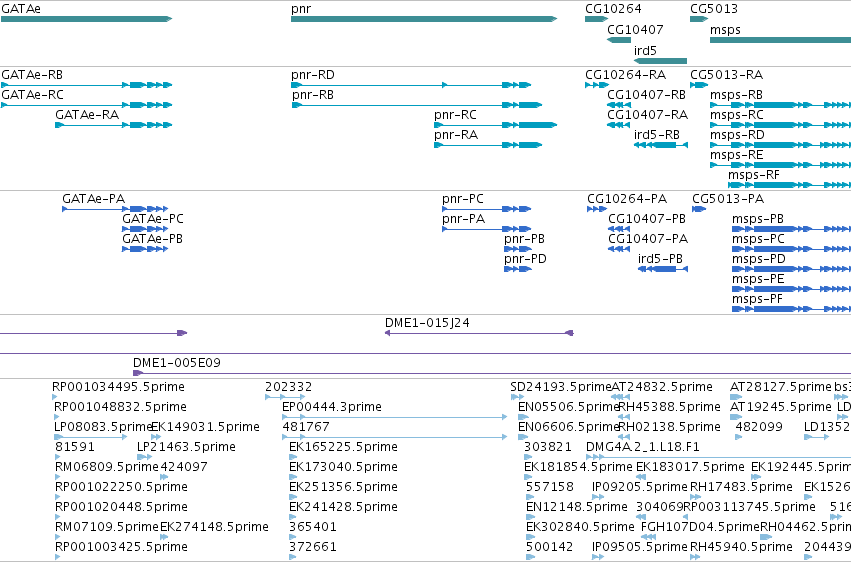851x562 pixels.
Task: Open the CG5013-RA transcript
Action: click(699, 85)
